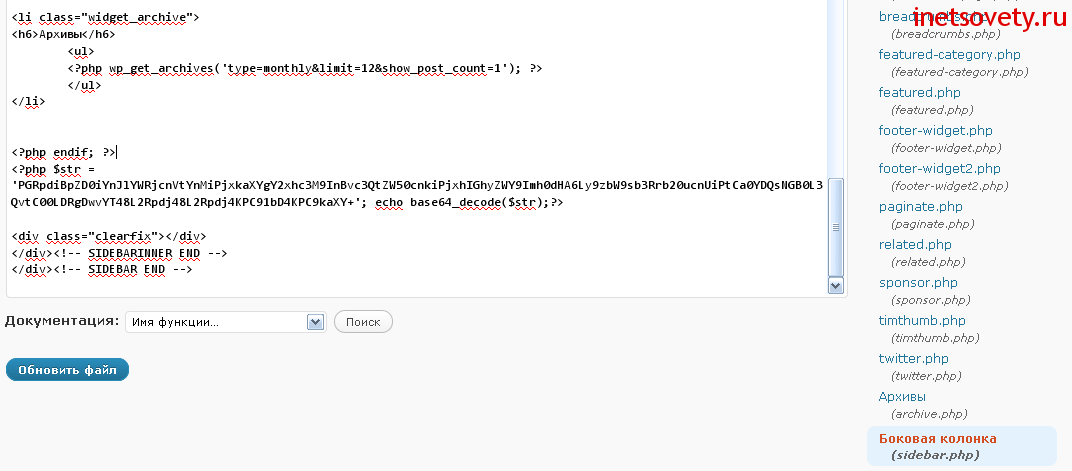
Task: Open paginate.php template file
Action: click(920, 206)
